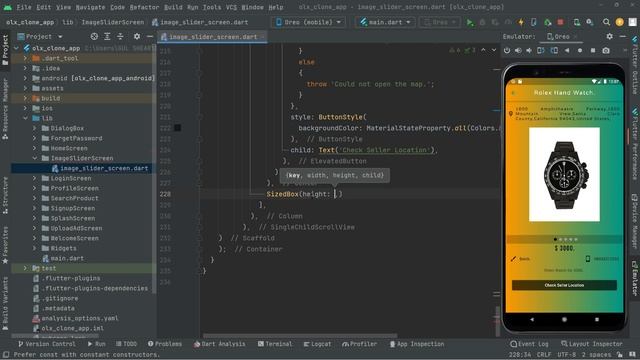The width and height of the screenshot is (640, 360).
Task: Open the VCS menu
Action: (231, 7)
